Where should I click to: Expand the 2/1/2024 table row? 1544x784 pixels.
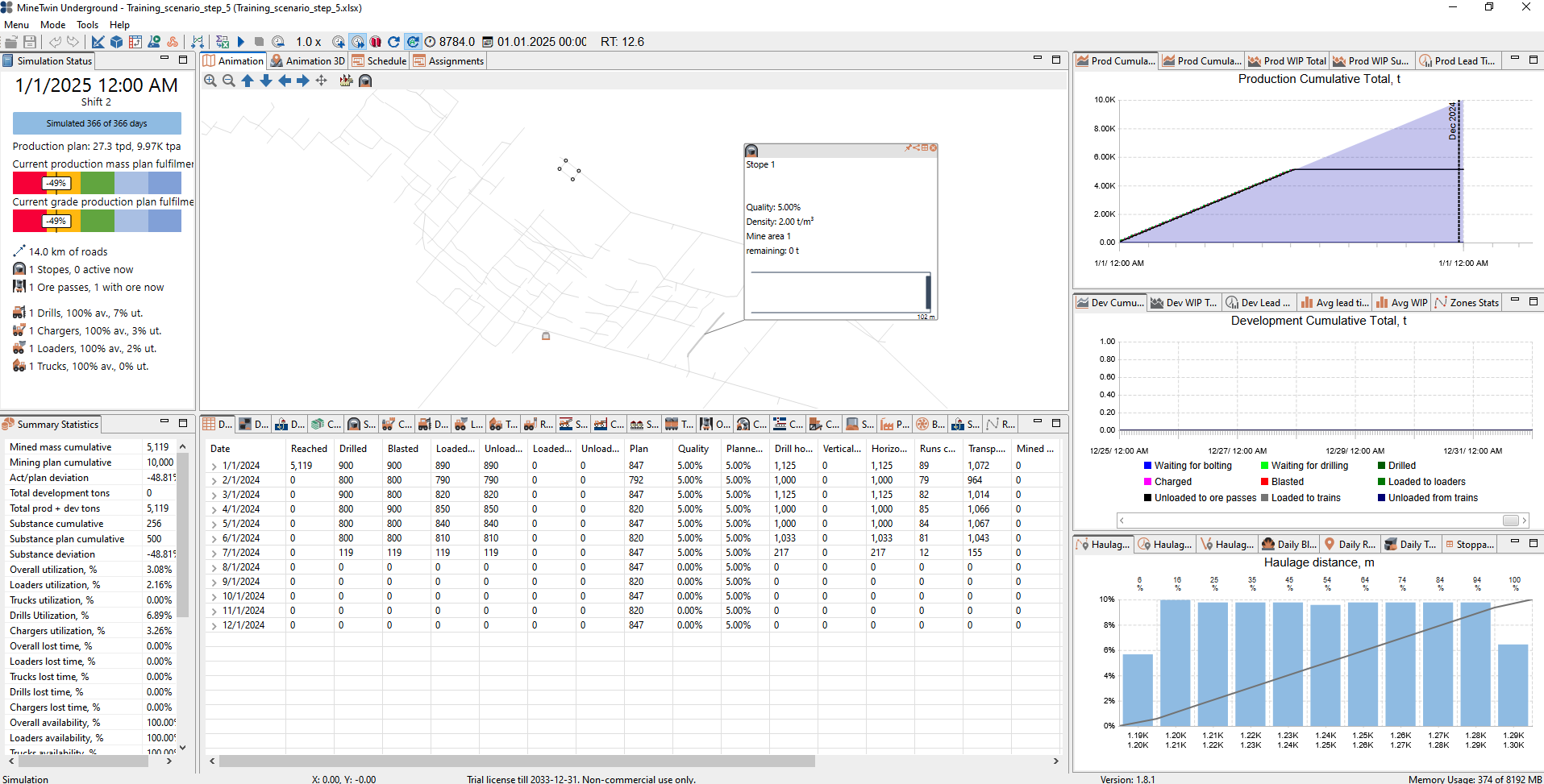click(x=214, y=480)
